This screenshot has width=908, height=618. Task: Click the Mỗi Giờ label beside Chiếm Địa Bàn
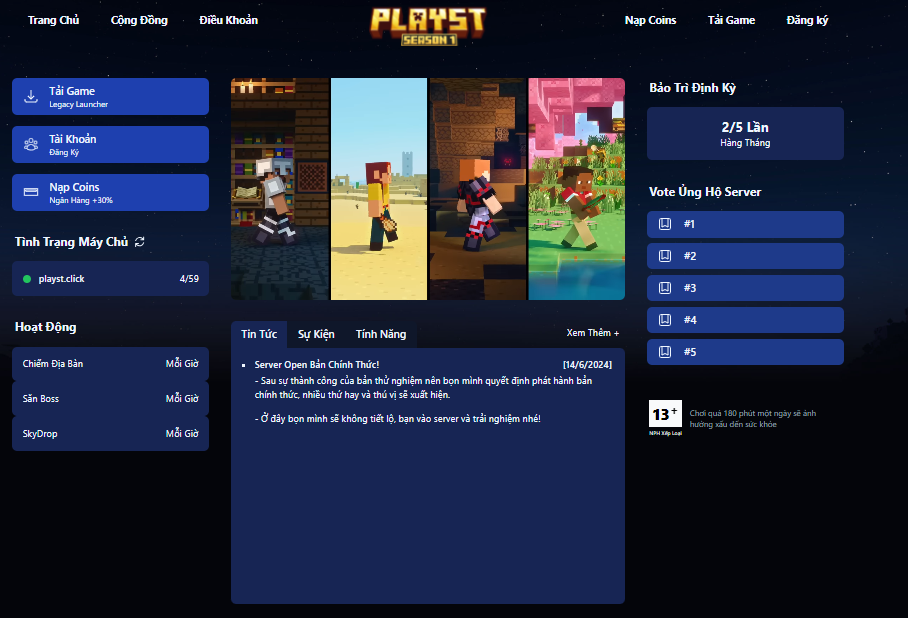182,364
